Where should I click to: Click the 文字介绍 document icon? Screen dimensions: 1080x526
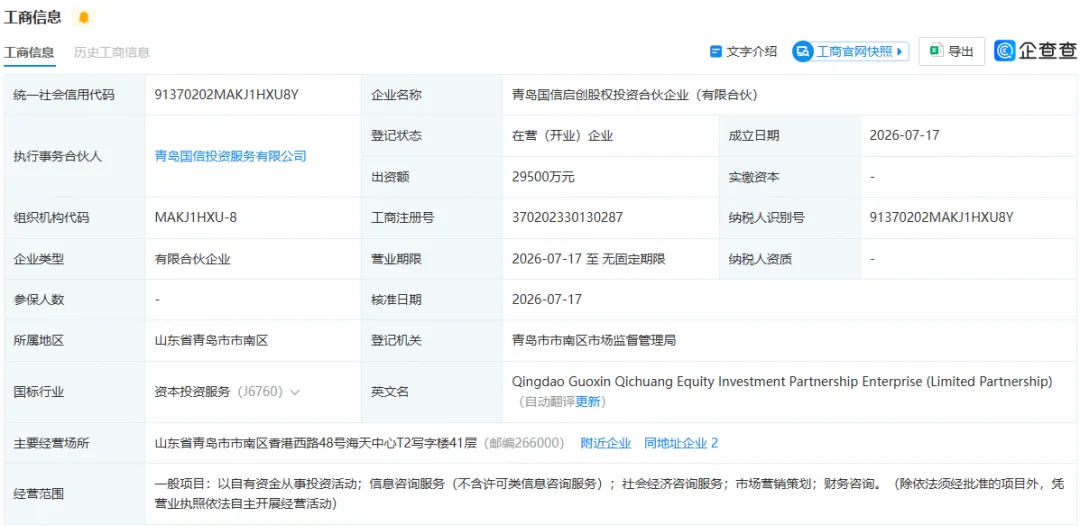pyautogui.click(x=716, y=52)
